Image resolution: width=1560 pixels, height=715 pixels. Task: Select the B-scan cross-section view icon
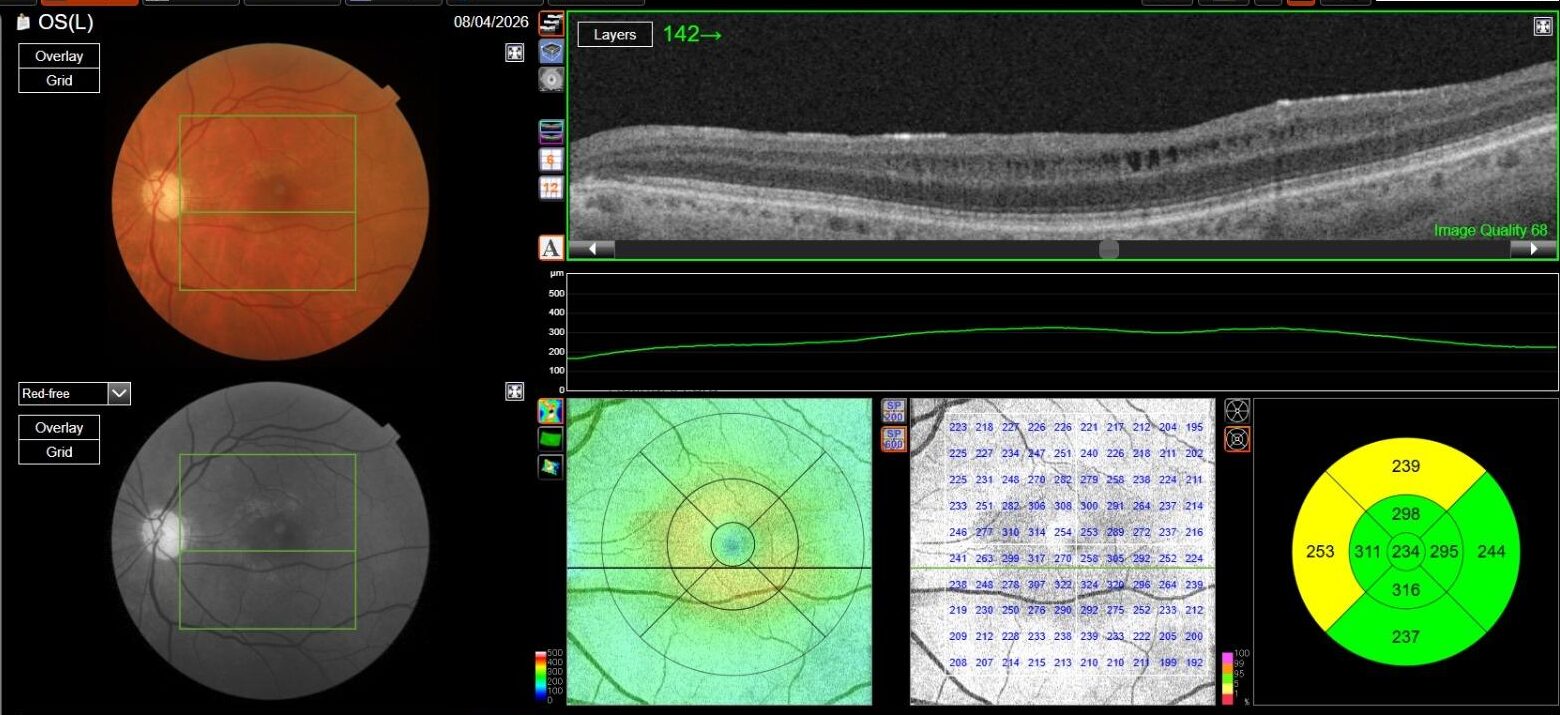551,24
